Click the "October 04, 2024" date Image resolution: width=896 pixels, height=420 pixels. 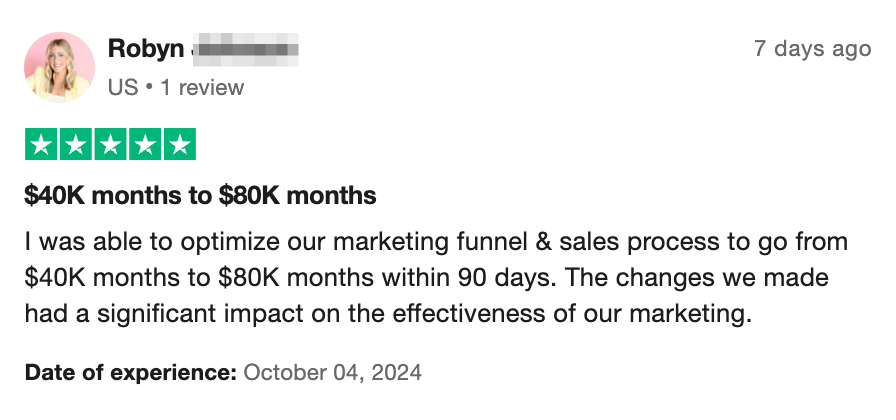coord(333,373)
